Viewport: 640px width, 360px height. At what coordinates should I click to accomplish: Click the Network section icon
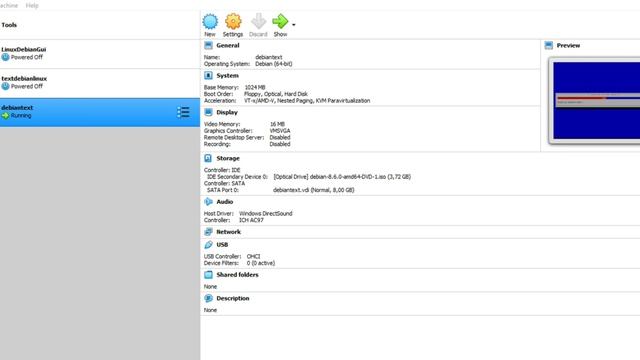tap(208, 232)
